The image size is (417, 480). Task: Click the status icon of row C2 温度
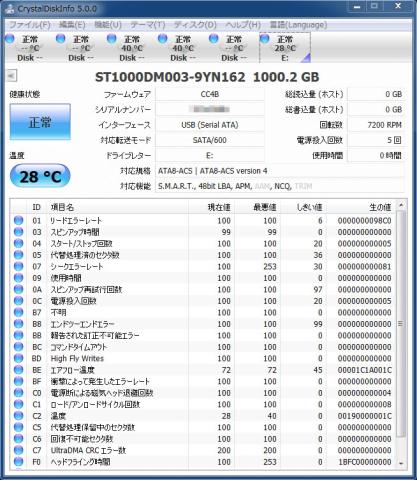point(19,416)
